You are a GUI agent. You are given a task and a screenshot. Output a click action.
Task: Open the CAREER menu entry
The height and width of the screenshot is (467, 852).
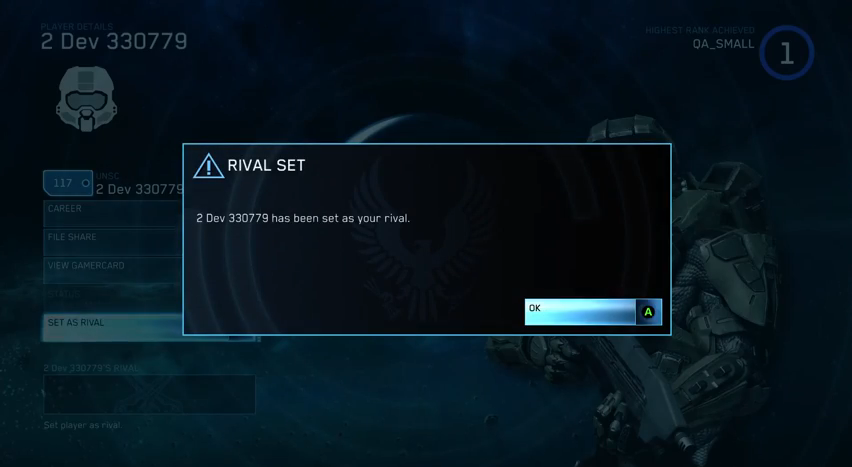point(112,214)
